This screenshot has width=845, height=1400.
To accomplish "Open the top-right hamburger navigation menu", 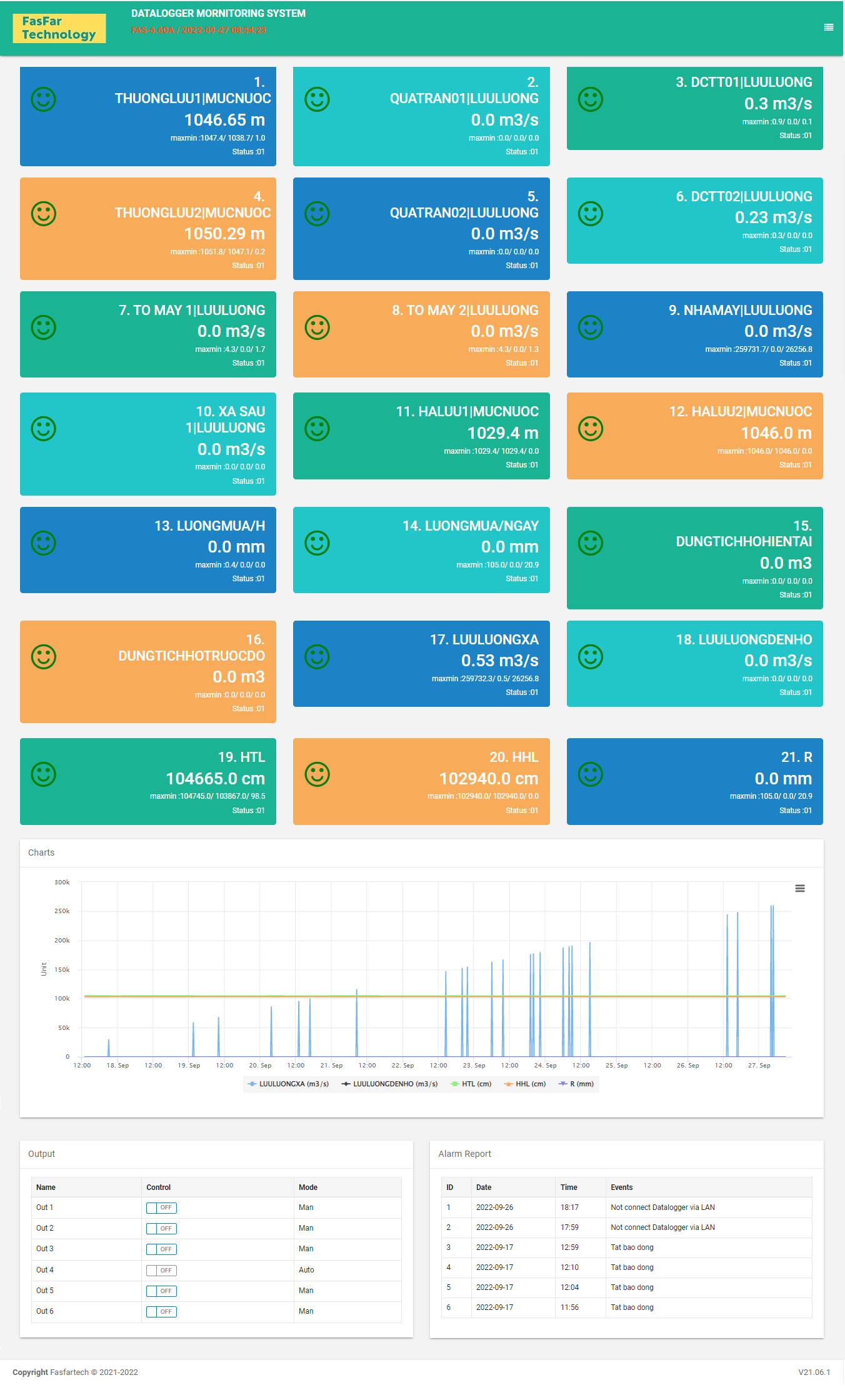I will coord(828,27).
